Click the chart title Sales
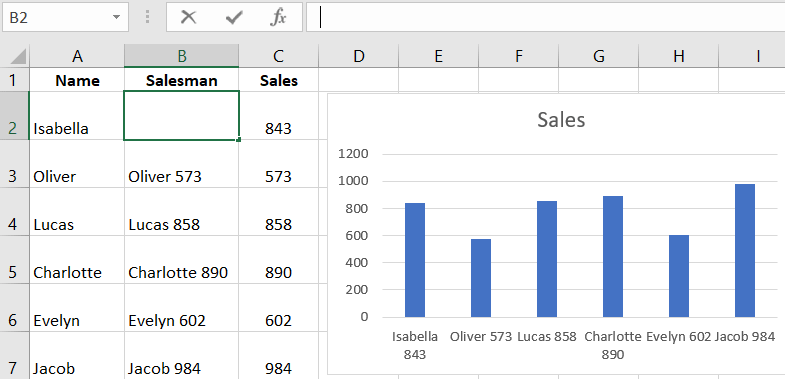This screenshot has height=379, width=785. point(561,120)
